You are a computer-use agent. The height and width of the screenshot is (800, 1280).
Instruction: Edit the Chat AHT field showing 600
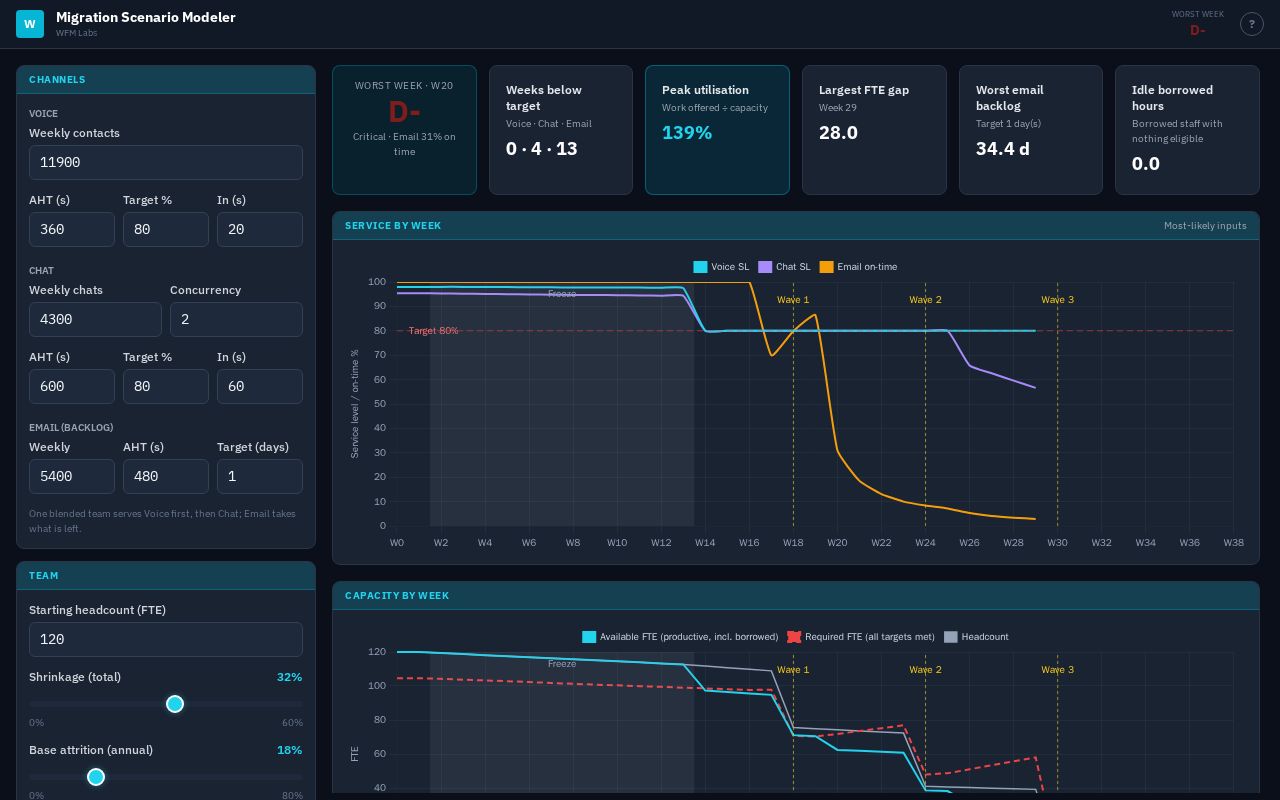tap(72, 386)
